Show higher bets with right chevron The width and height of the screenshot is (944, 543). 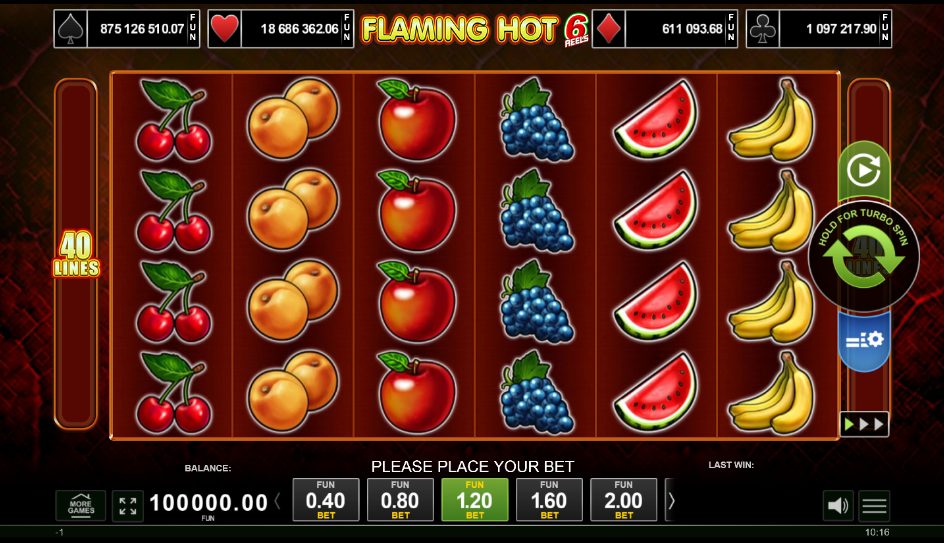coord(671,500)
